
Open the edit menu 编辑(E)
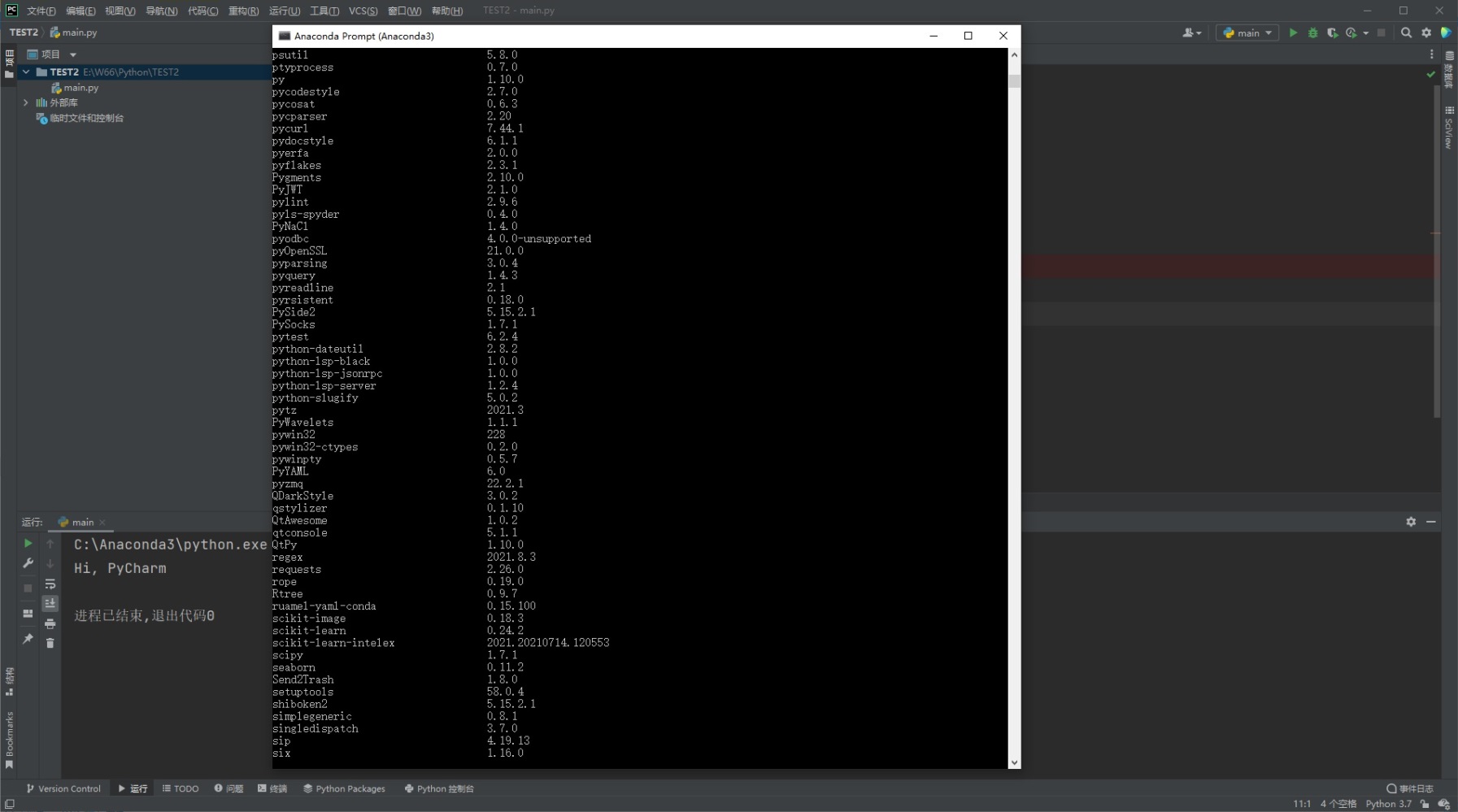coord(81,11)
